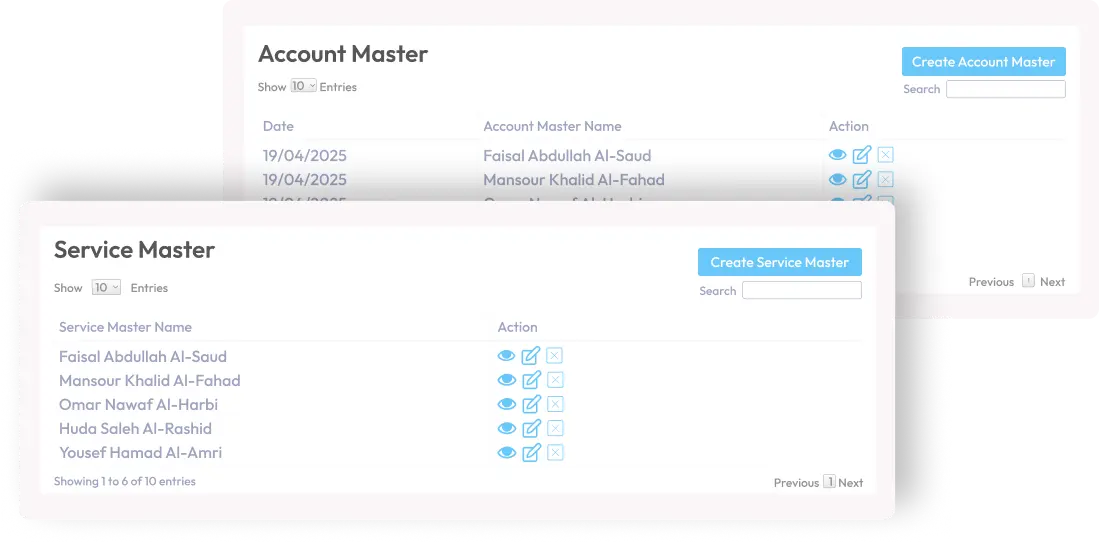1099x543 pixels.
Task: Focus the Service Master search field
Action: click(802, 290)
